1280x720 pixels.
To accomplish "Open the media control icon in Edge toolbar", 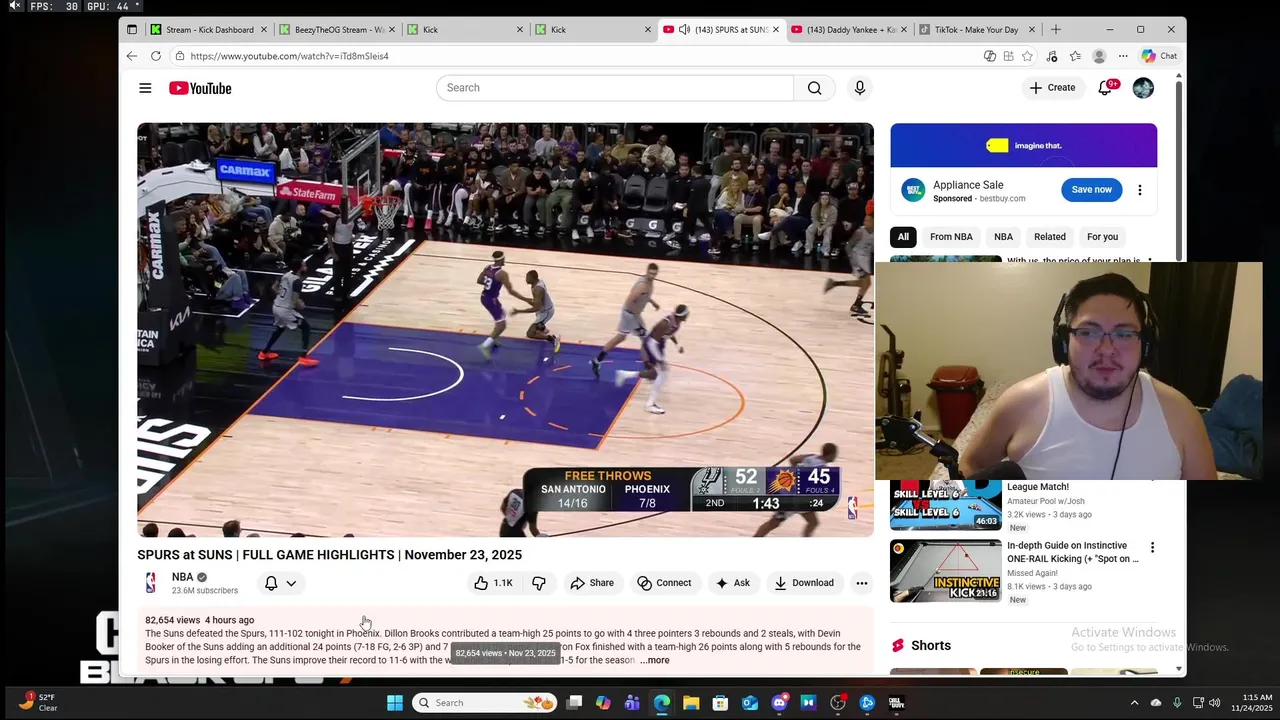I will coord(1052,56).
